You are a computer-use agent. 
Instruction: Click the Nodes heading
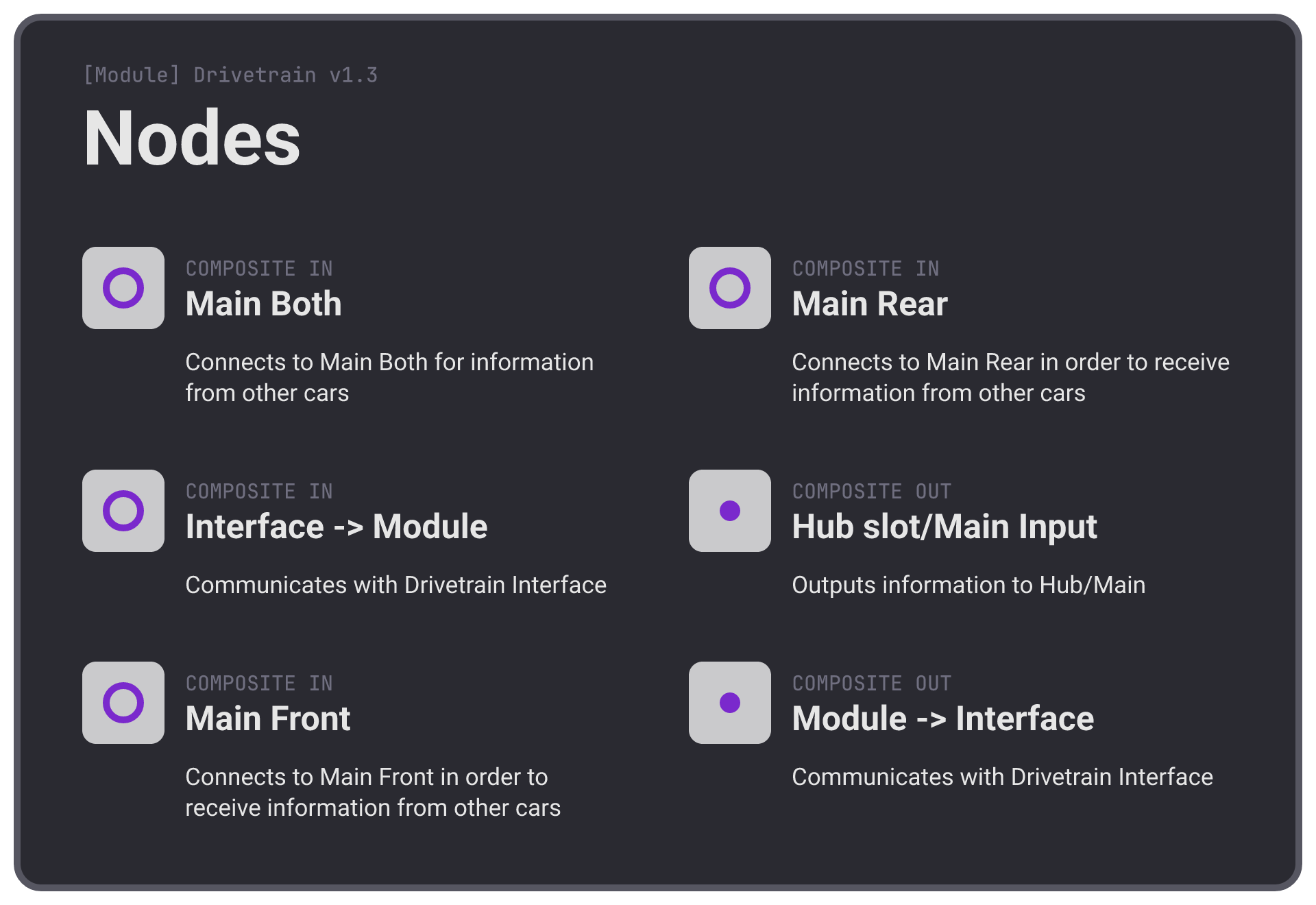tap(192, 138)
